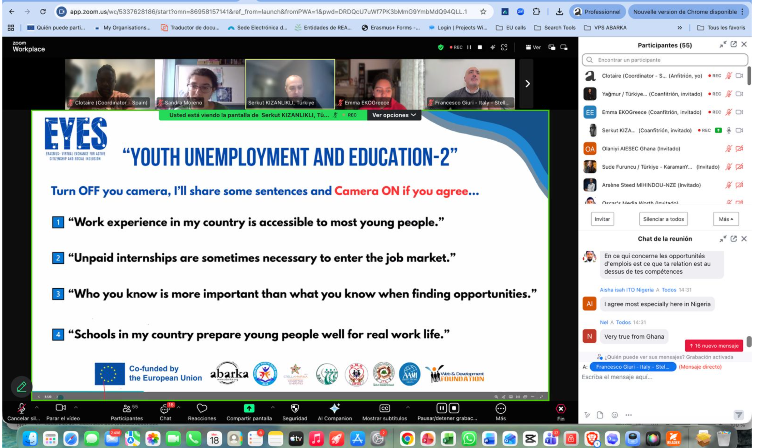Open the Seguridad shield icon
Image resolution: width=760 pixels, height=448 pixels.
tap(294, 409)
